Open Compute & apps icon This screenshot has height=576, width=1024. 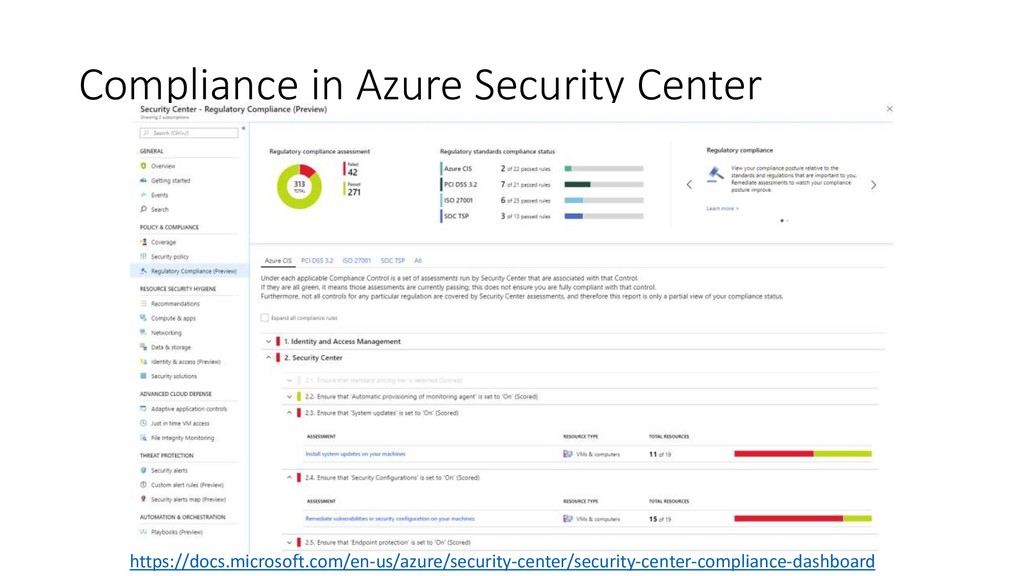coord(144,317)
